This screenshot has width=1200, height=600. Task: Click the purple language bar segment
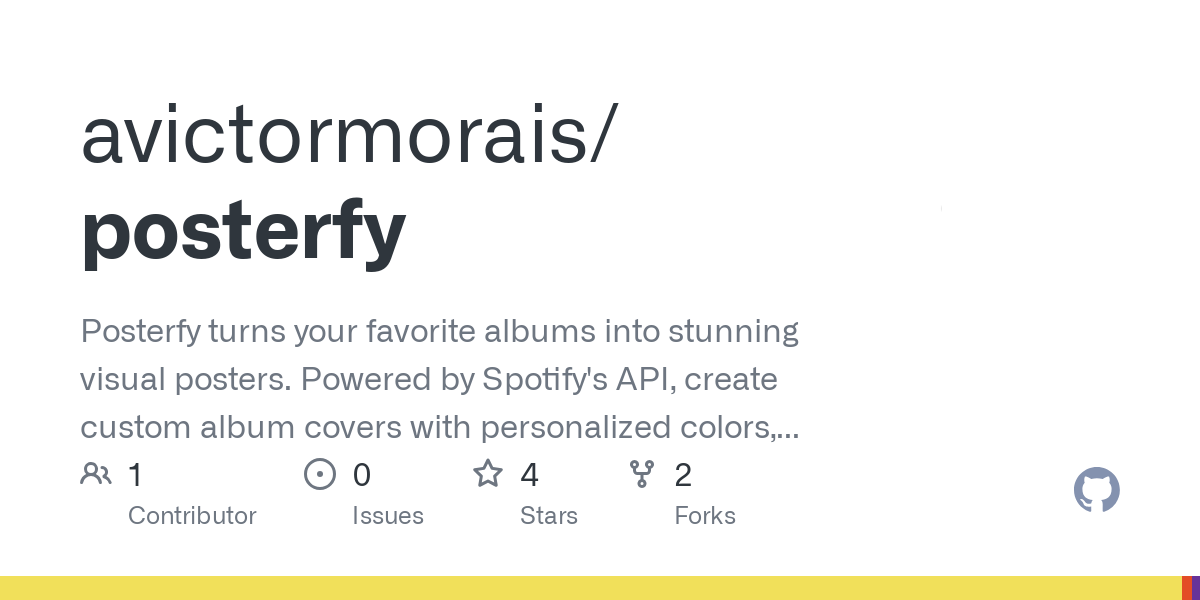[x=1196, y=588]
